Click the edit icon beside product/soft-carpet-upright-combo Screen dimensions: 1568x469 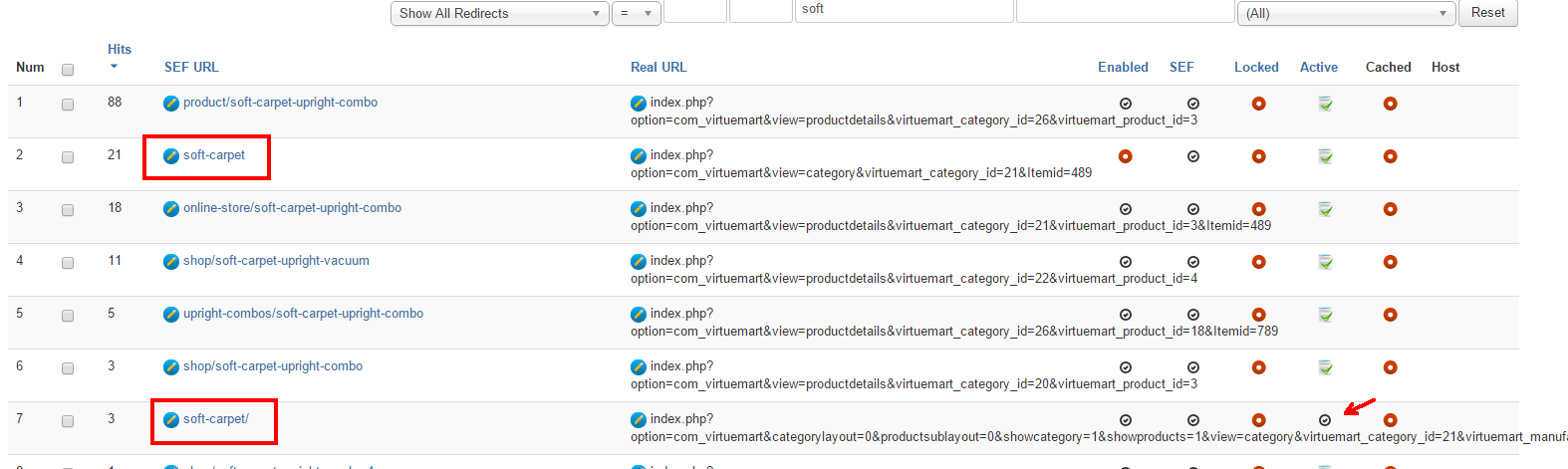[x=171, y=104]
